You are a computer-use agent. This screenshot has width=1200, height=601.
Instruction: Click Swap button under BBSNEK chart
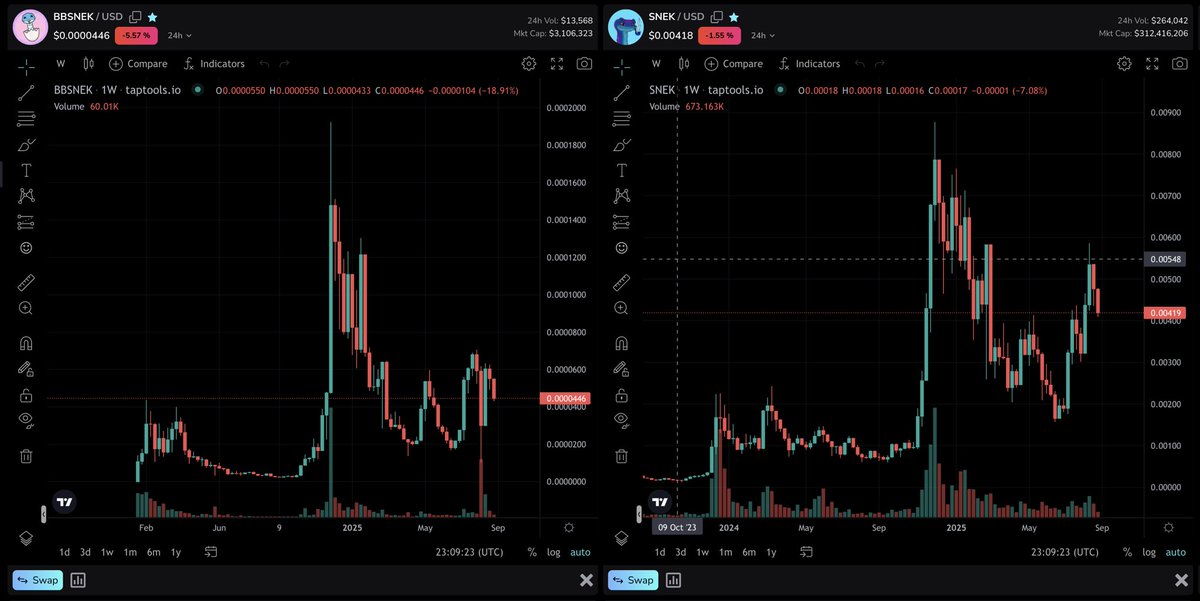37,580
